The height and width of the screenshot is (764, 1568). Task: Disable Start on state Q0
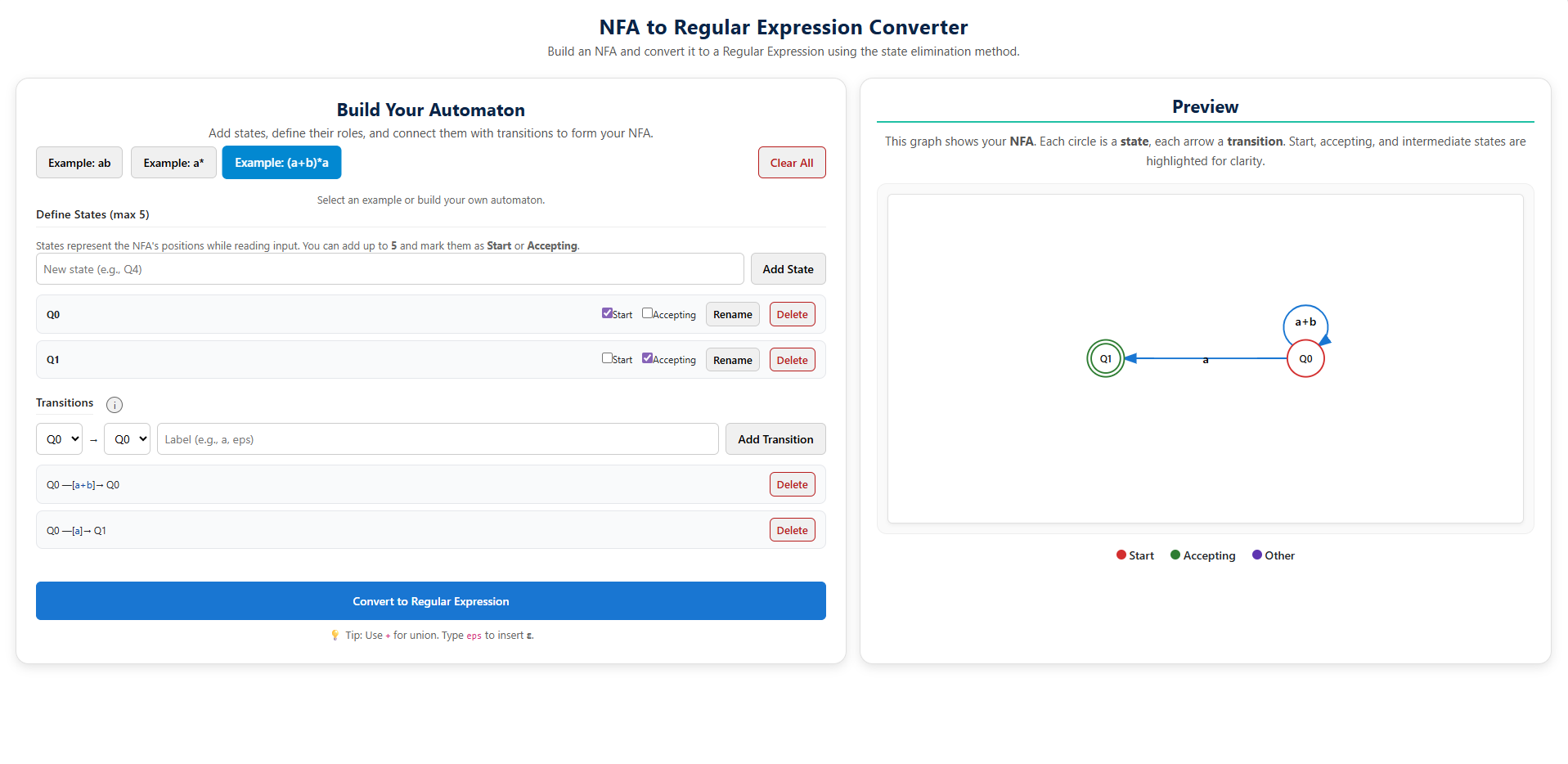607,312
